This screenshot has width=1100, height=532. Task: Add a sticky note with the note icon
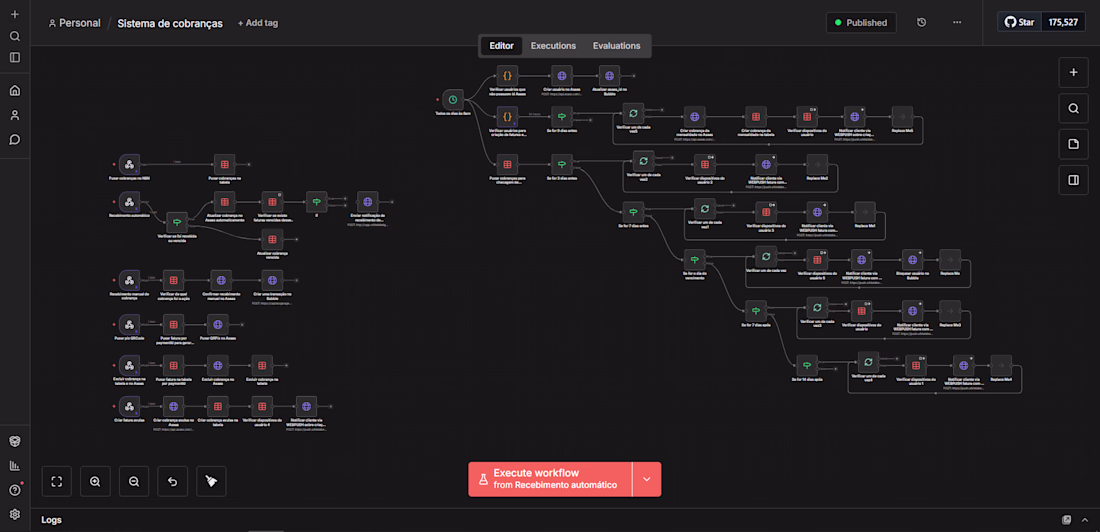click(x=1073, y=144)
